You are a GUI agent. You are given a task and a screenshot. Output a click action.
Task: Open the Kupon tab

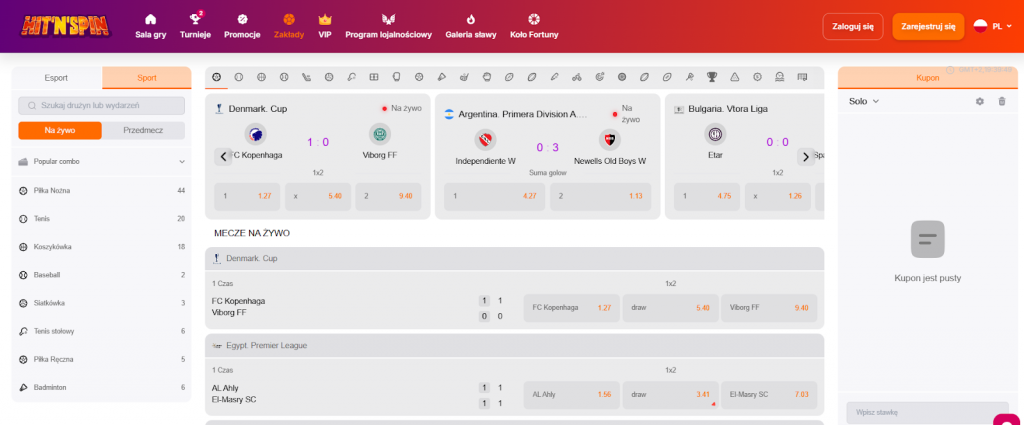tap(927, 78)
